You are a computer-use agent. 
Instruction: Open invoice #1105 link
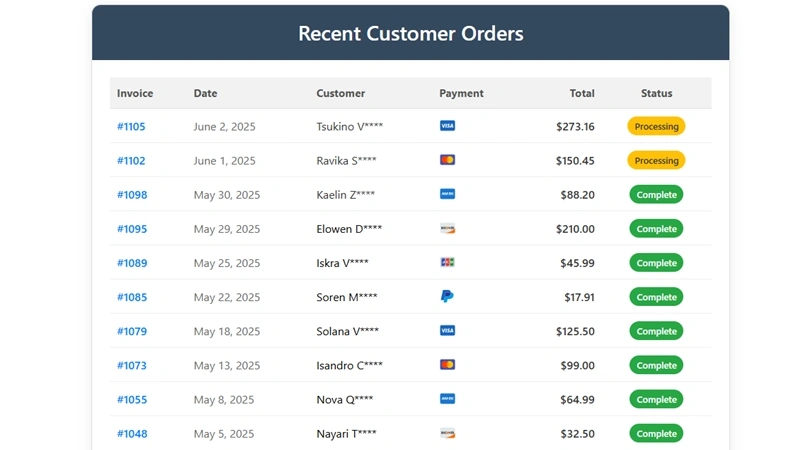pyautogui.click(x=131, y=127)
